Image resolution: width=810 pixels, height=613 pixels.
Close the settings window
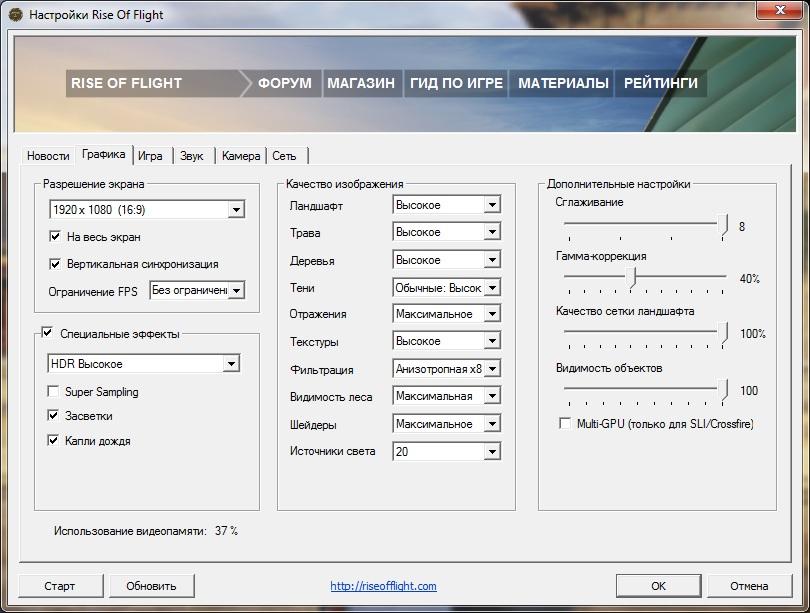[781, 9]
